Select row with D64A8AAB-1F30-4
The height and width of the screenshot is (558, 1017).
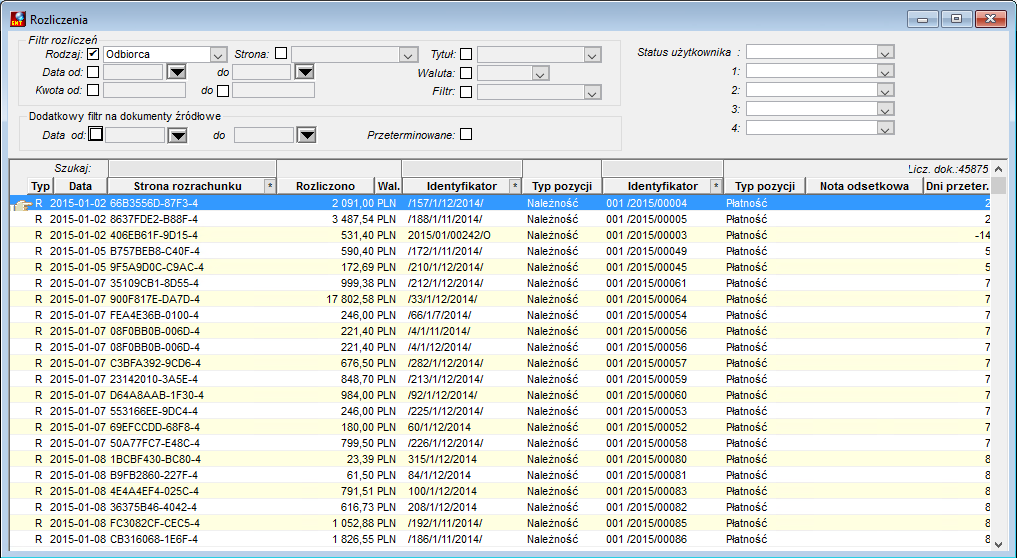click(x=500, y=395)
